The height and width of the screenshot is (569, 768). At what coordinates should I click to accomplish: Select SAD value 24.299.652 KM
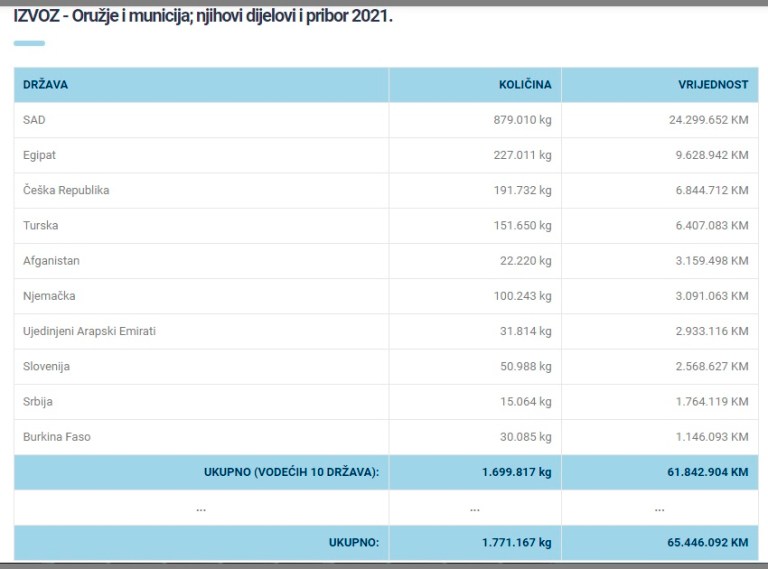[708, 120]
